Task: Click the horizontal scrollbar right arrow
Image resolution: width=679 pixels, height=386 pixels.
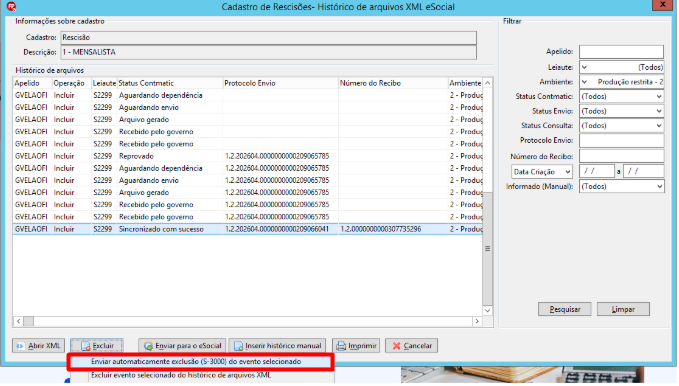Action: pyautogui.click(x=477, y=322)
